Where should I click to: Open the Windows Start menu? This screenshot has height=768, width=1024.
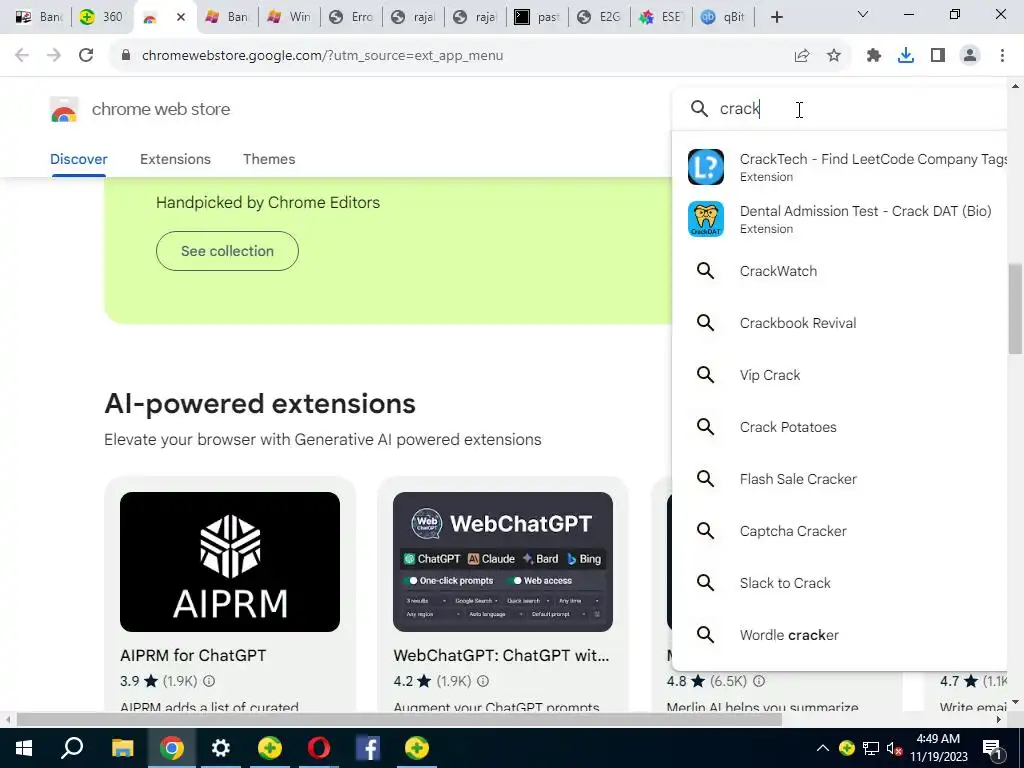pos(24,748)
